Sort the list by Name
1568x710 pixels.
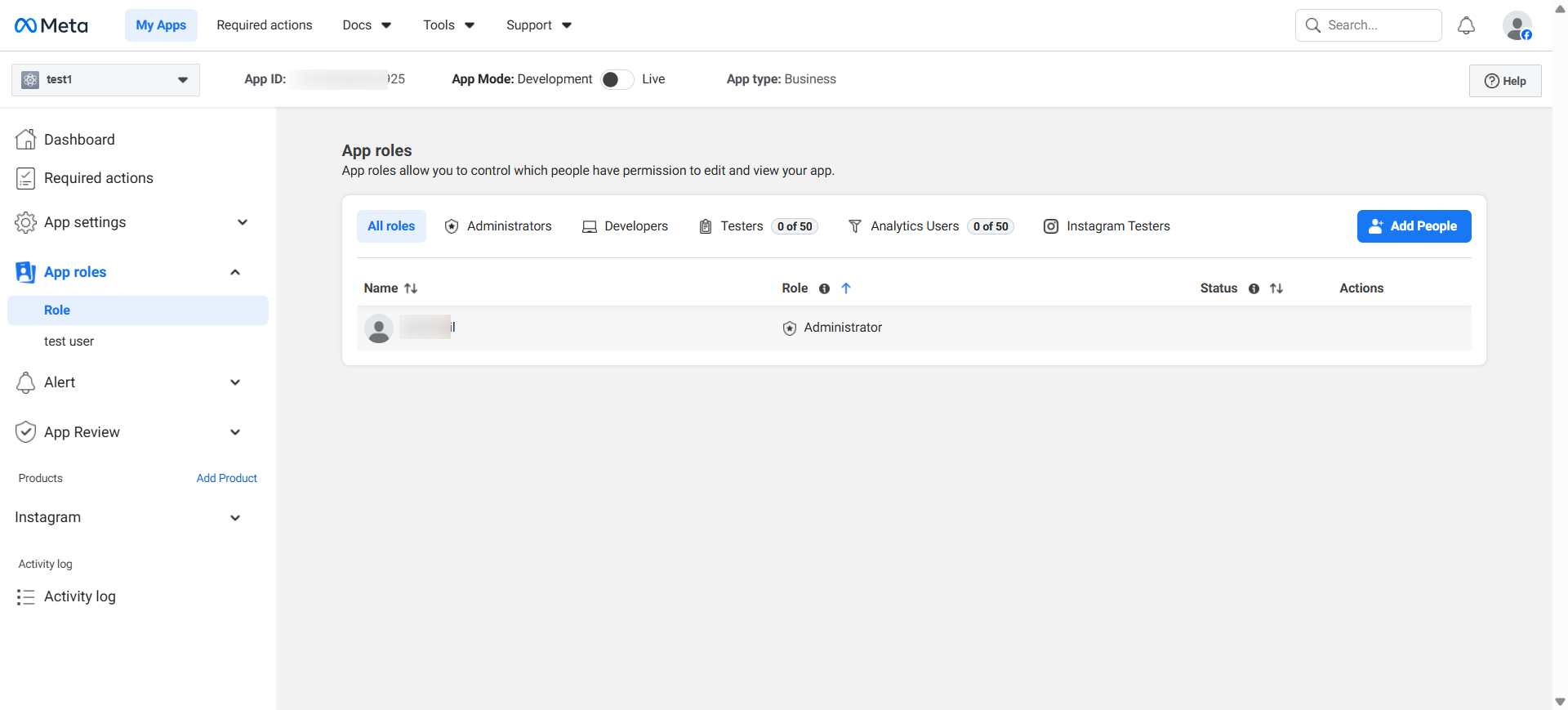[x=411, y=288]
